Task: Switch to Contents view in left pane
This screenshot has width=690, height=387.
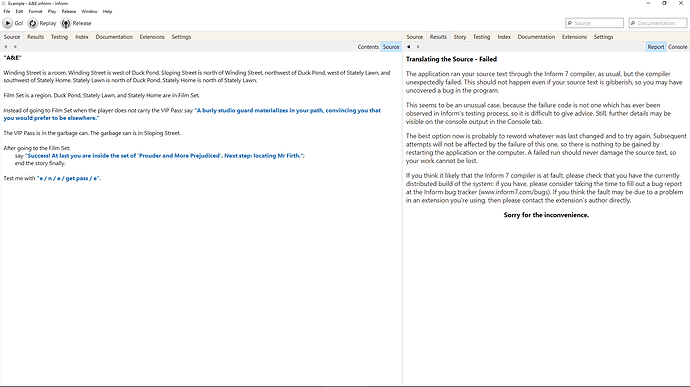Action: (368, 47)
